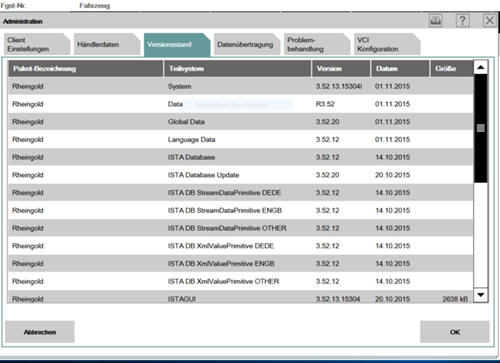This screenshot has height=363, width=500.
Task: Click the scrollbar down arrow
Action: [481, 295]
